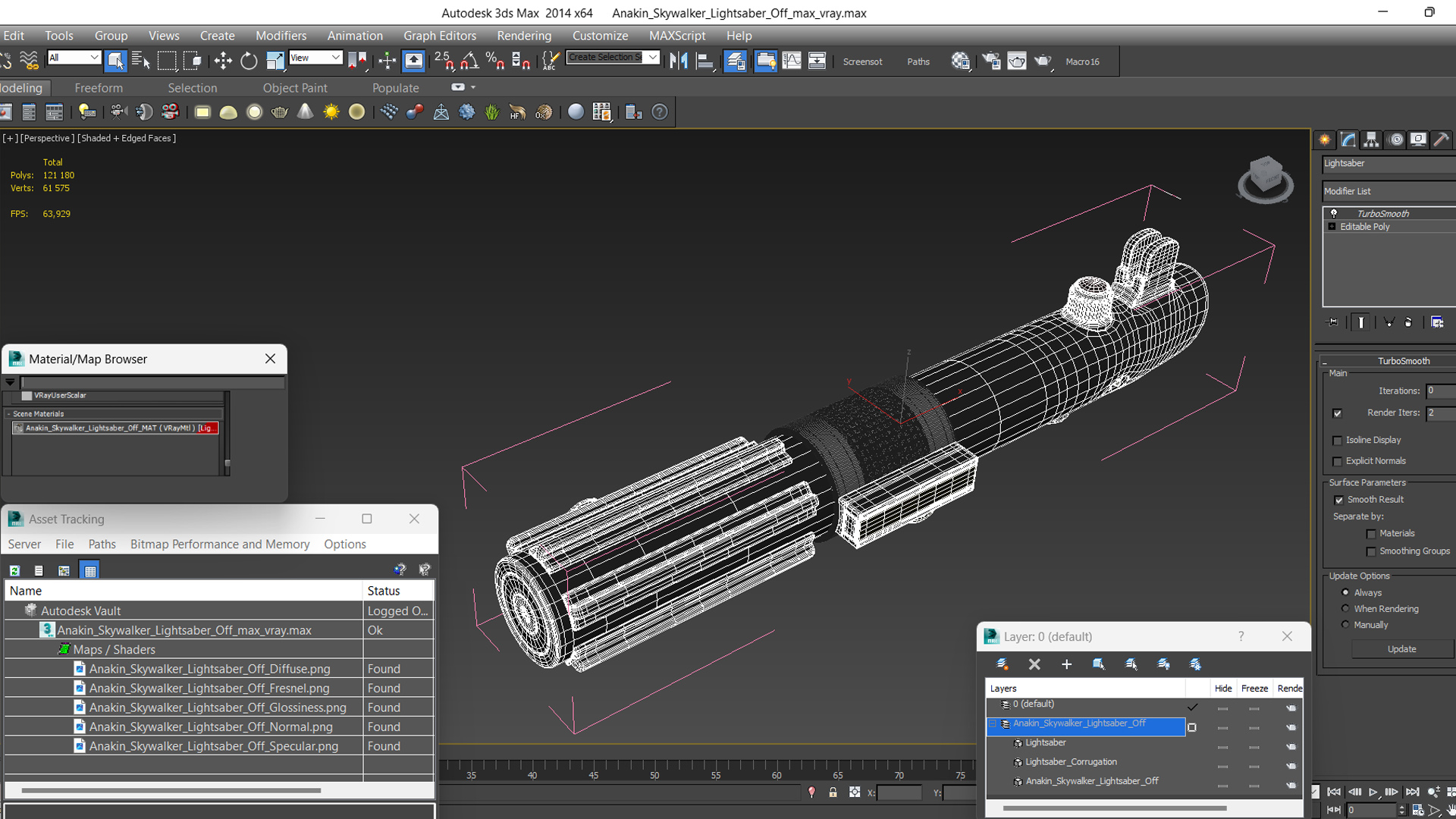The height and width of the screenshot is (819, 1456).
Task: Open the Rendering menu
Action: coord(524,36)
